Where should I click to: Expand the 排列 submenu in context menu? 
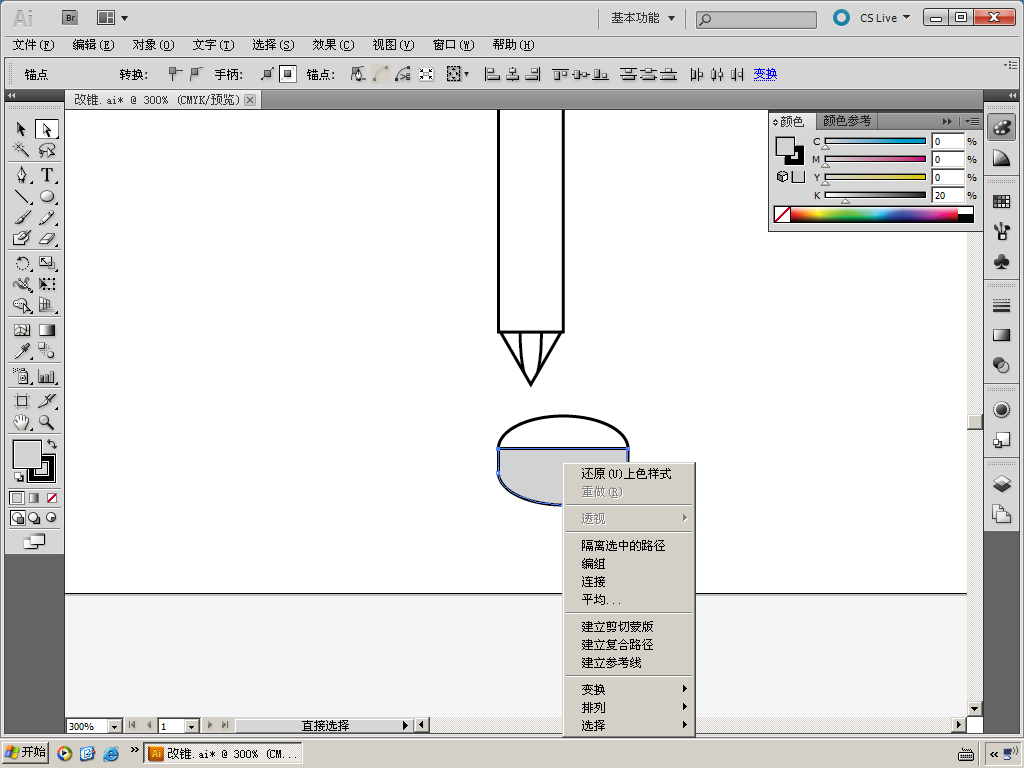(x=629, y=707)
